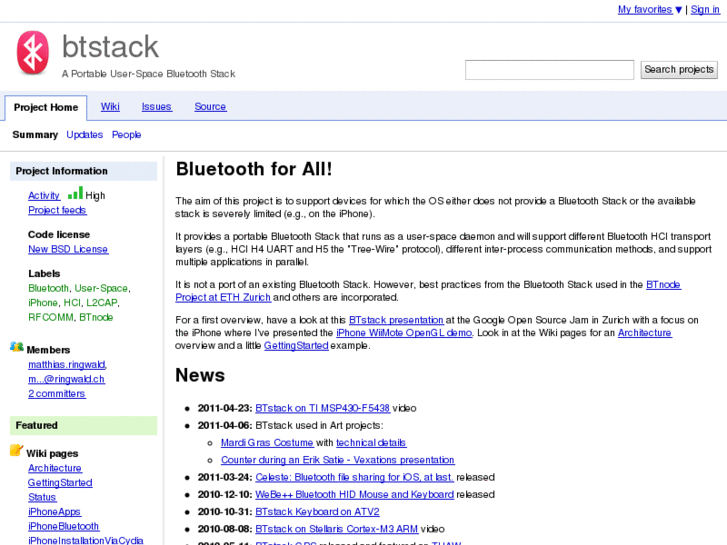
Task: Focus the project search input field
Action: [x=549, y=70]
